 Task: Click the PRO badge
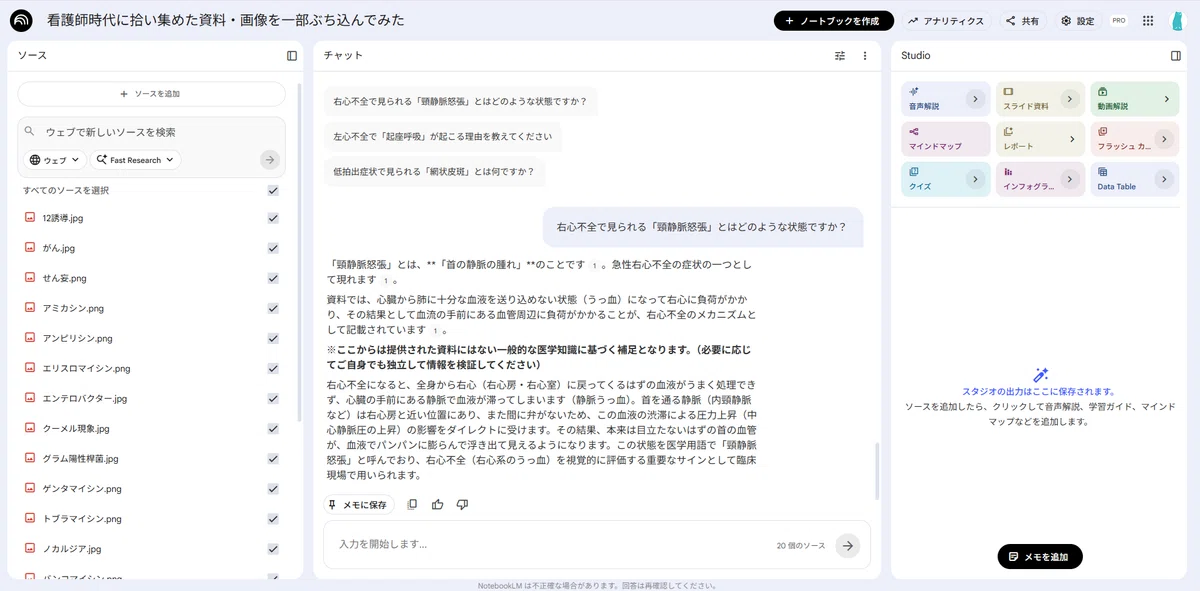pos(1119,21)
